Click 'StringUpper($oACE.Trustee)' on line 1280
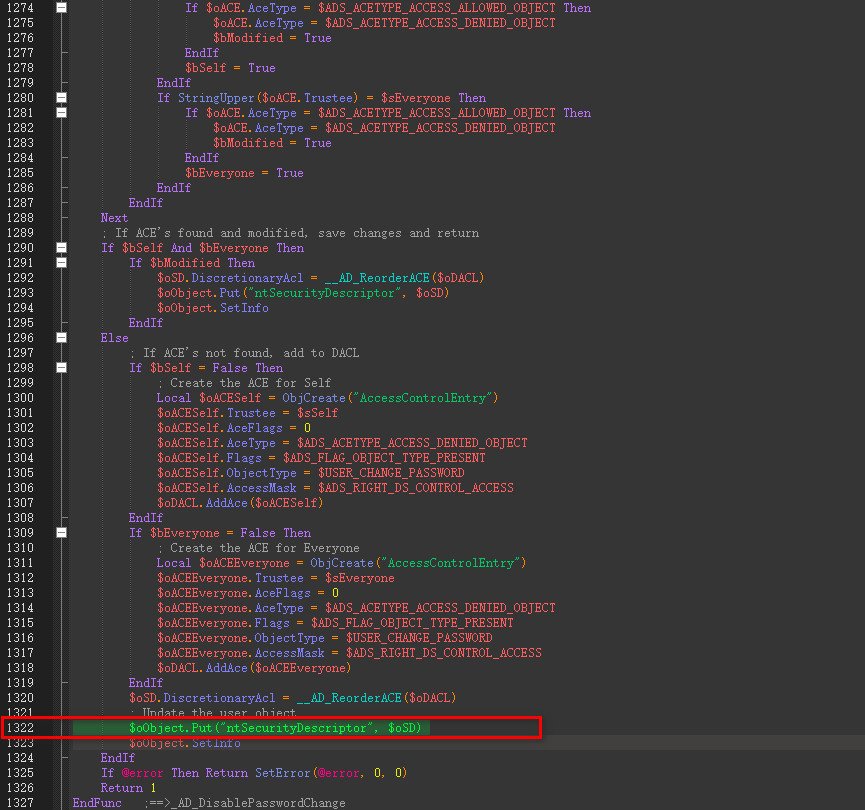This screenshot has width=865, height=810. tap(268, 98)
